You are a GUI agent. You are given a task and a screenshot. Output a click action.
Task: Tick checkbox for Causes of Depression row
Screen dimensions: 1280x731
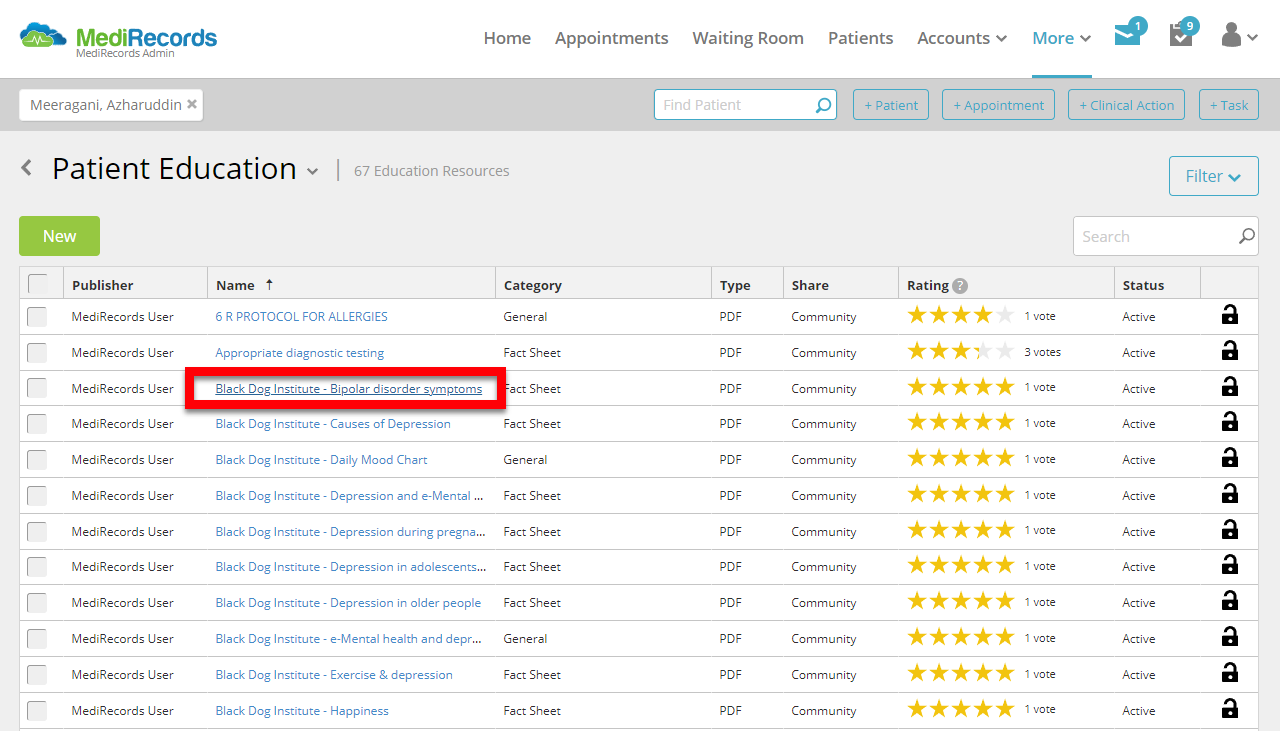tap(37, 424)
